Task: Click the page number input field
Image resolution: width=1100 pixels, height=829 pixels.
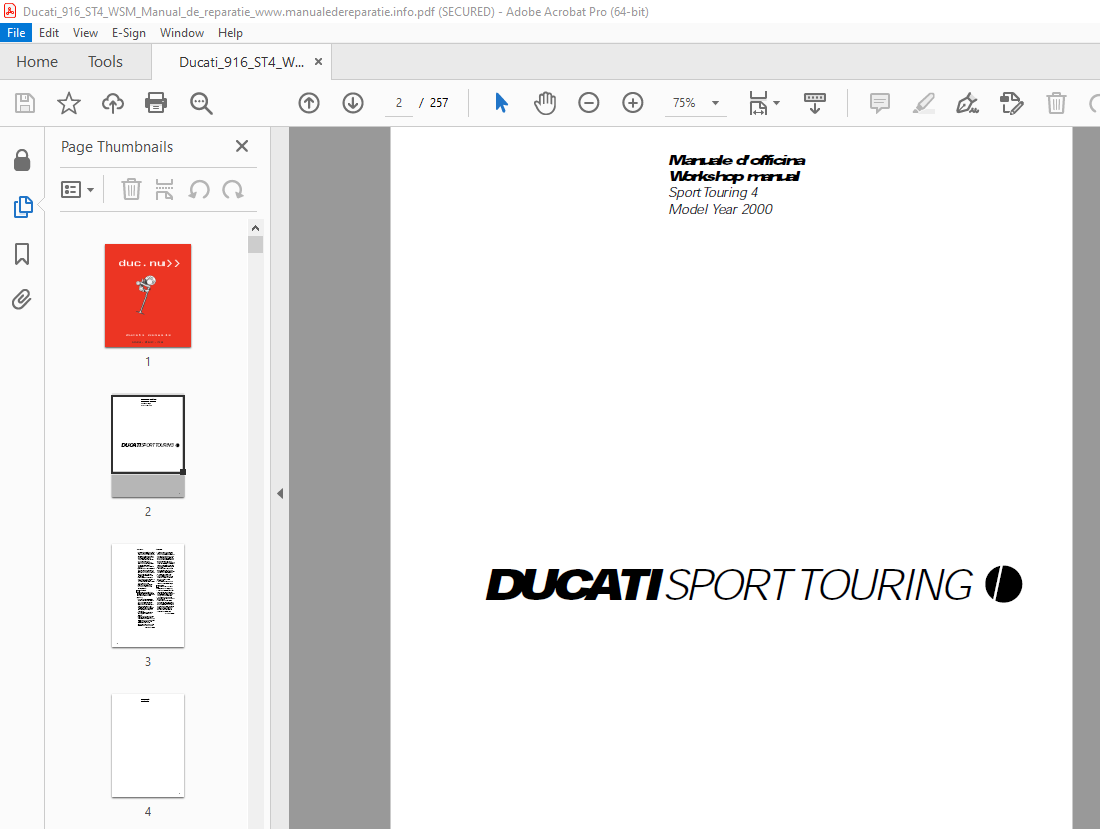Action: click(398, 103)
